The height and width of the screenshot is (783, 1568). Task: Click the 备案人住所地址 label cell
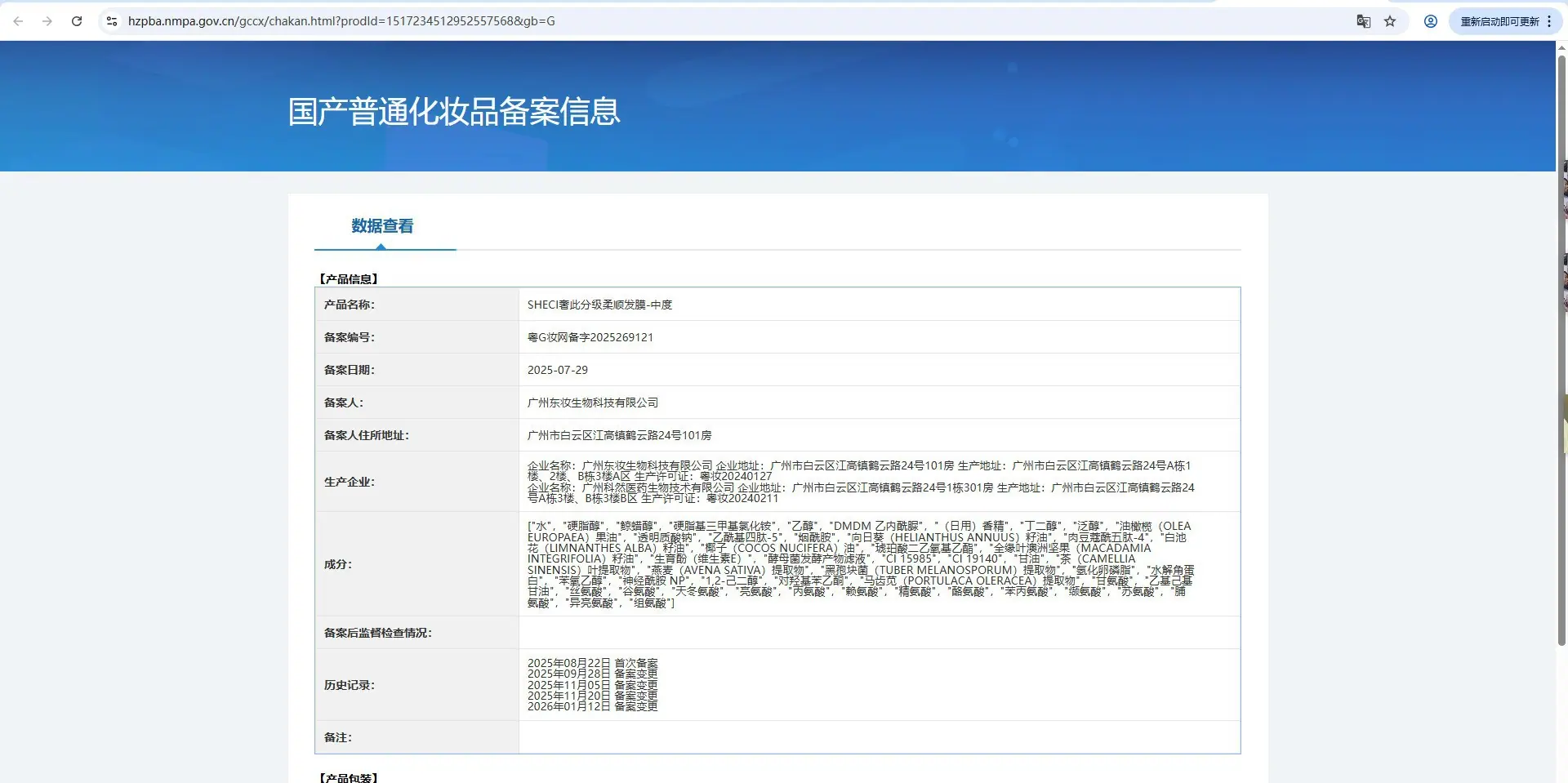417,435
